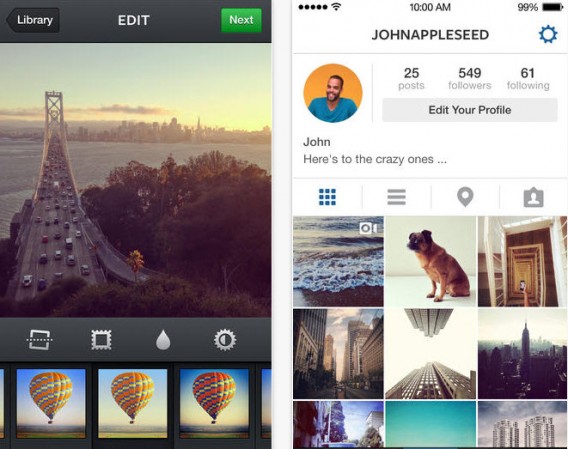This screenshot has width=568, height=449.
Task: Go back to Library
Action: (33, 20)
